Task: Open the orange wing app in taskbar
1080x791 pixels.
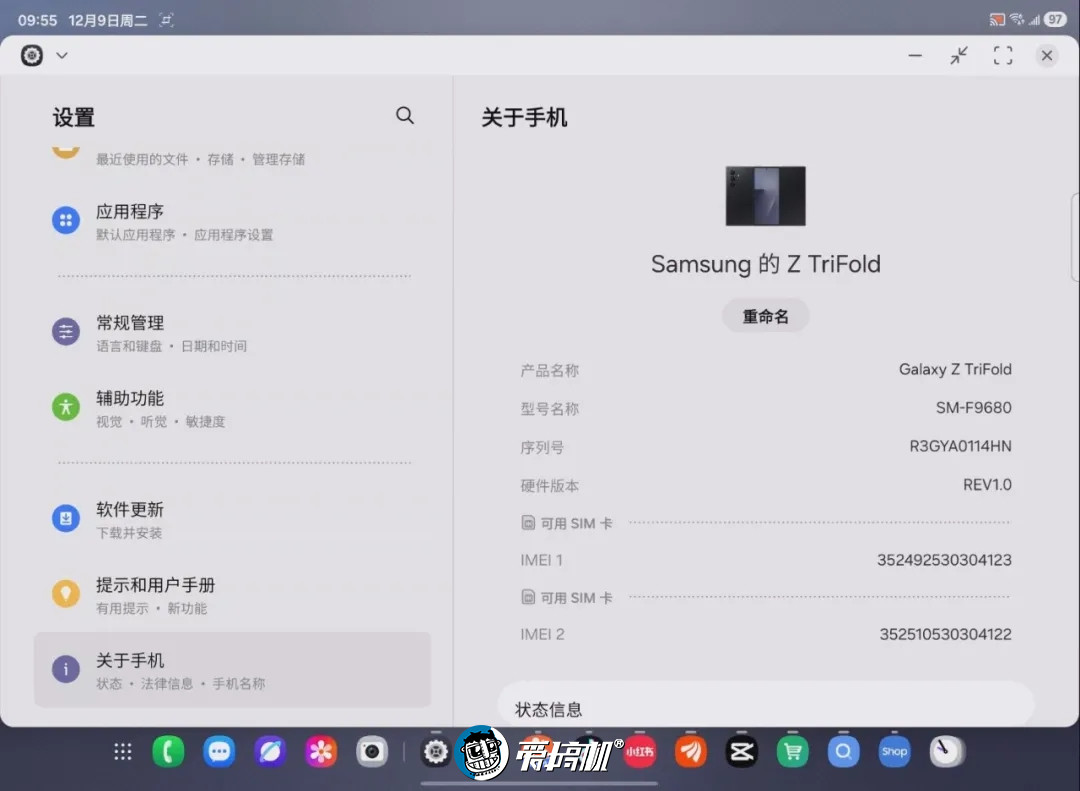Action: click(691, 752)
